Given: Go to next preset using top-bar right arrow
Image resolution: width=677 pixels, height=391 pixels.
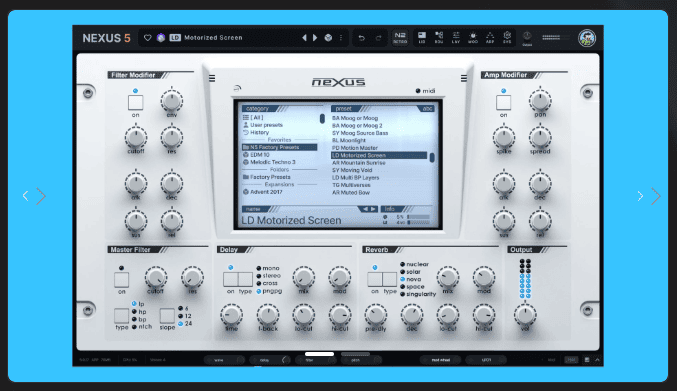Looking at the screenshot, I should click(x=315, y=38).
